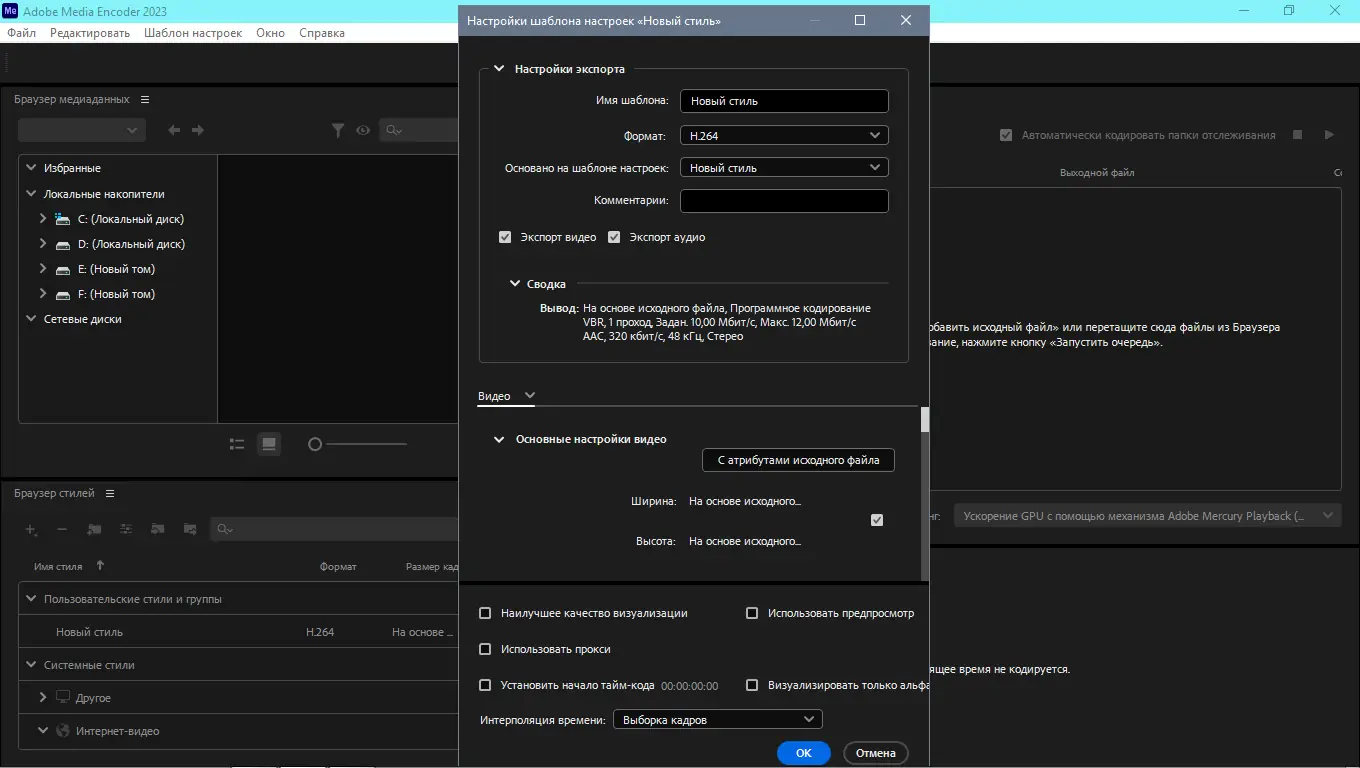Collapse the Основные настройки видео section
The image size is (1360, 768).
(499, 439)
